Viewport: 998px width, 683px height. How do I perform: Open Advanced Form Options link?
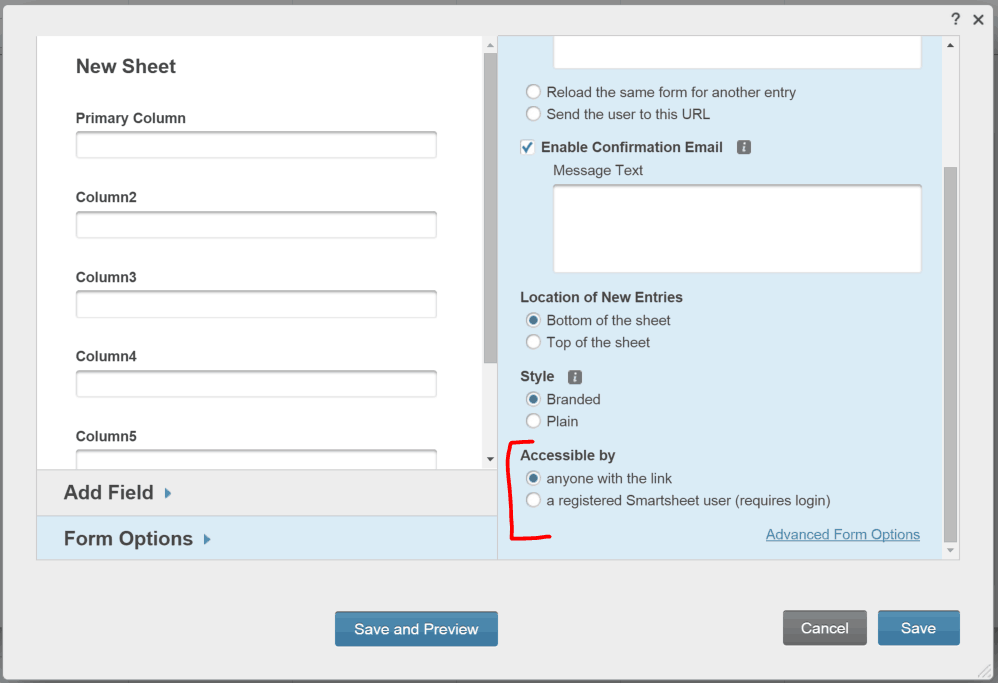pyautogui.click(x=842, y=534)
